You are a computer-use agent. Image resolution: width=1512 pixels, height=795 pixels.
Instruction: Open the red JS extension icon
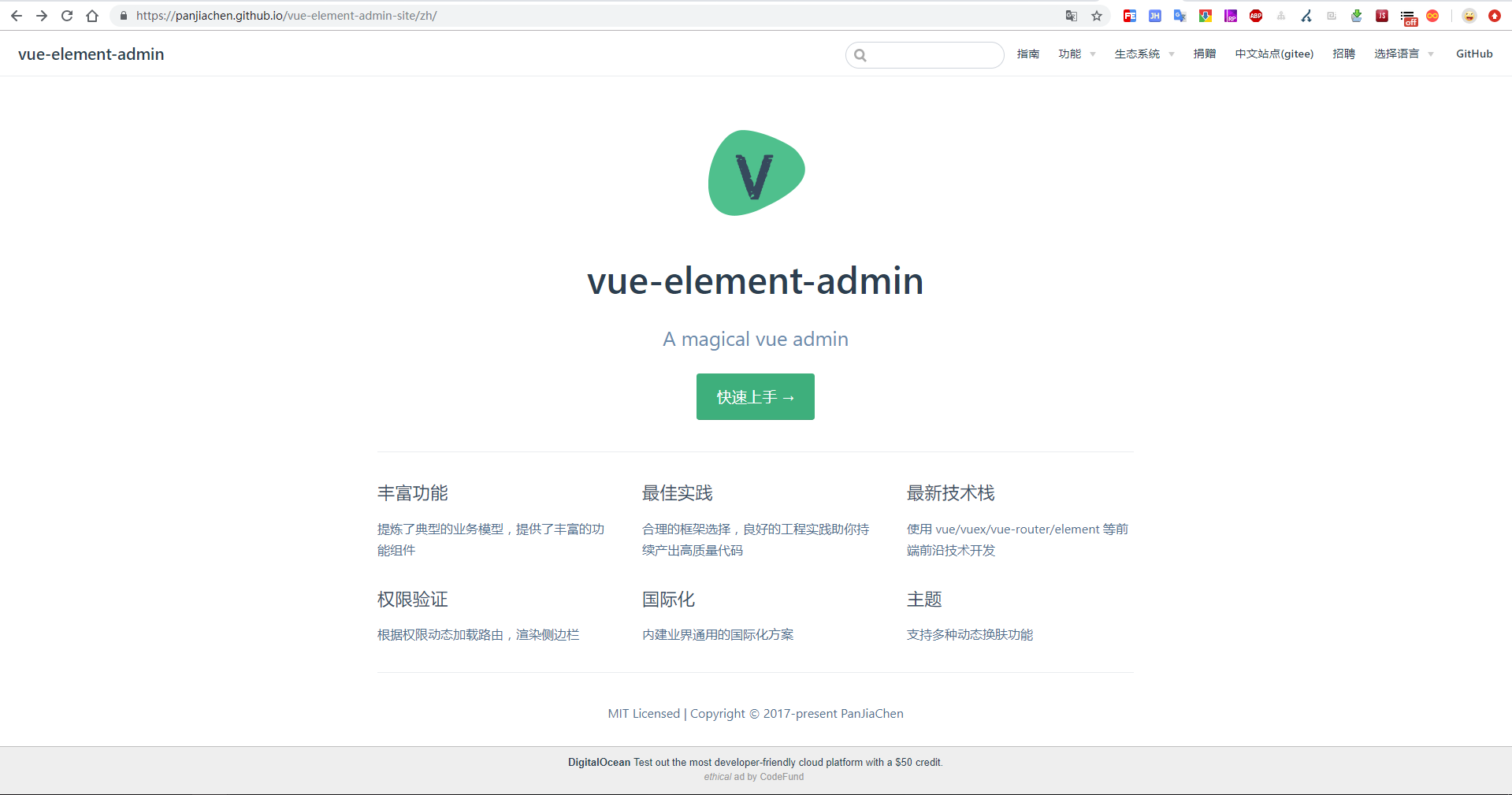point(1382,16)
